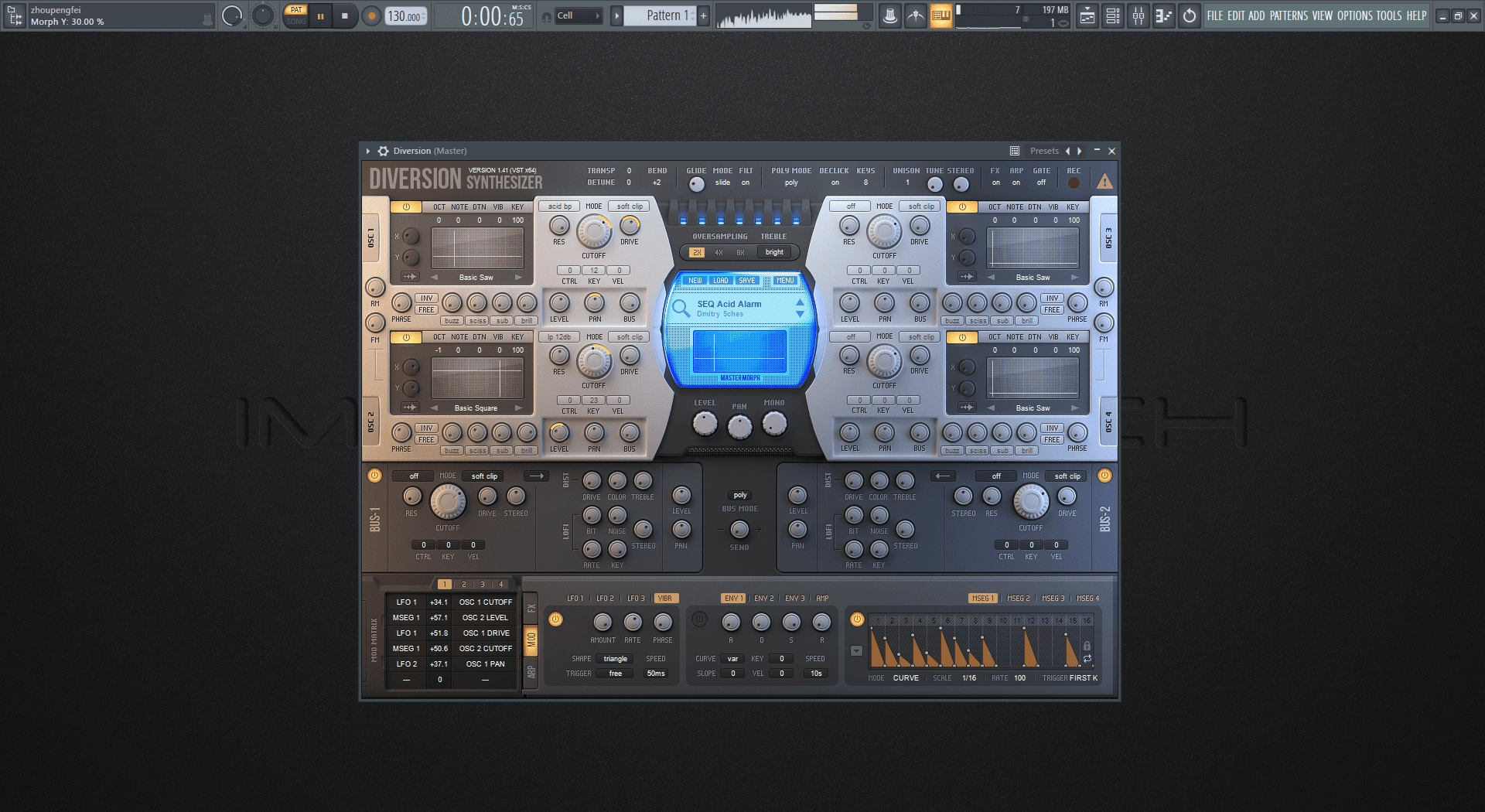Open the FX side tab
The width and height of the screenshot is (1485, 812).
(x=531, y=609)
